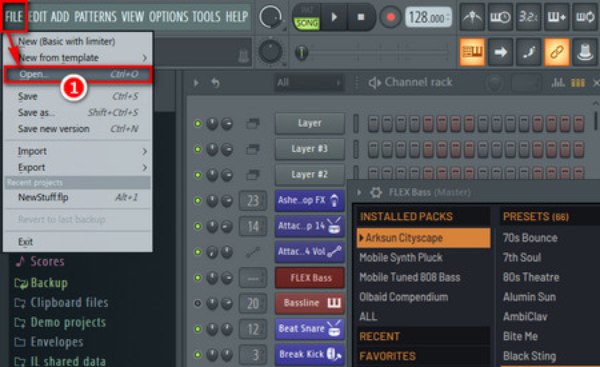The image size is (600, 367).
Task: Mute the Beat Snare channel light
Action: (x=197, y=329)
